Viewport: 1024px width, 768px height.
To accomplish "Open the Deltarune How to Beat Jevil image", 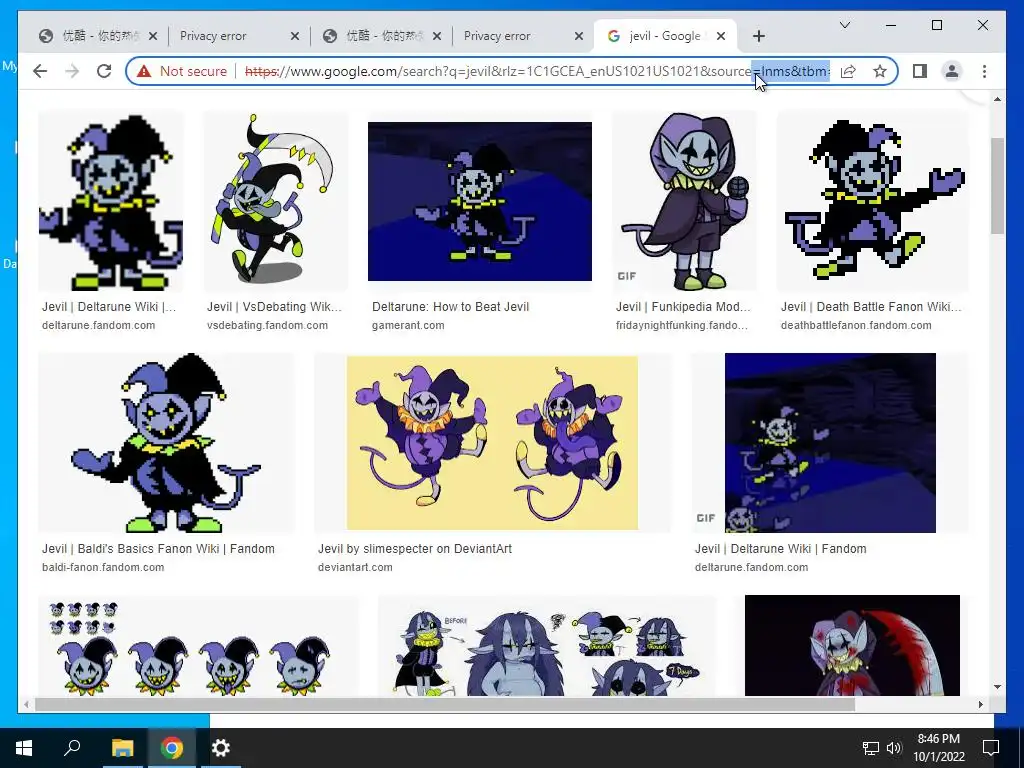I will [480, 201].
